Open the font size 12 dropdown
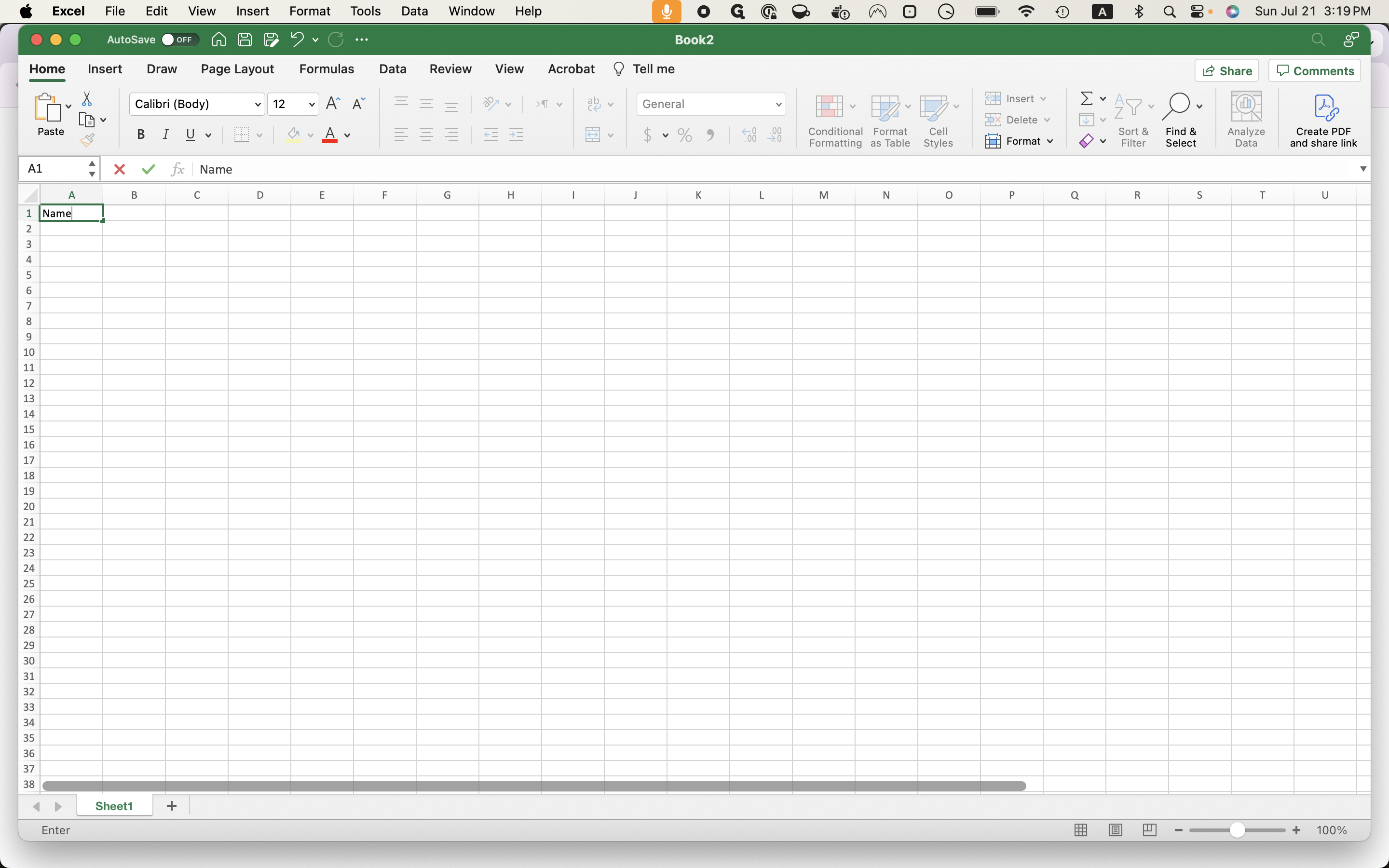The image size is (1389, 868). click(x=311, y=105)
